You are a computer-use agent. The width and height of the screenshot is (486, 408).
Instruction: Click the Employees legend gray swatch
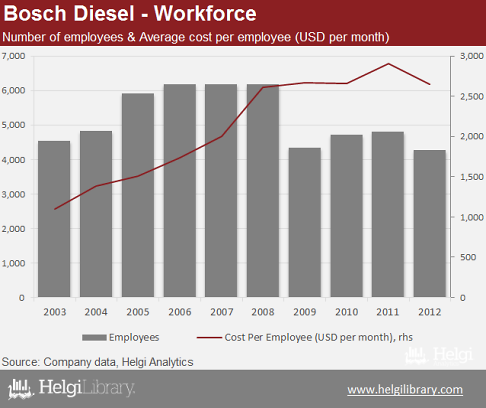point(94,338)
